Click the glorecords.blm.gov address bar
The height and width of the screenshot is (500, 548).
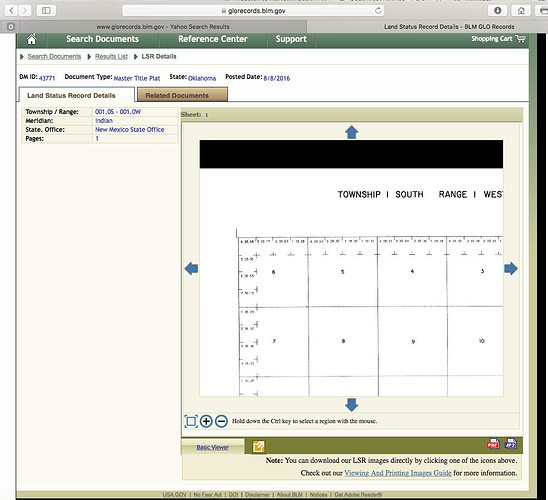(x=253, y=11)
